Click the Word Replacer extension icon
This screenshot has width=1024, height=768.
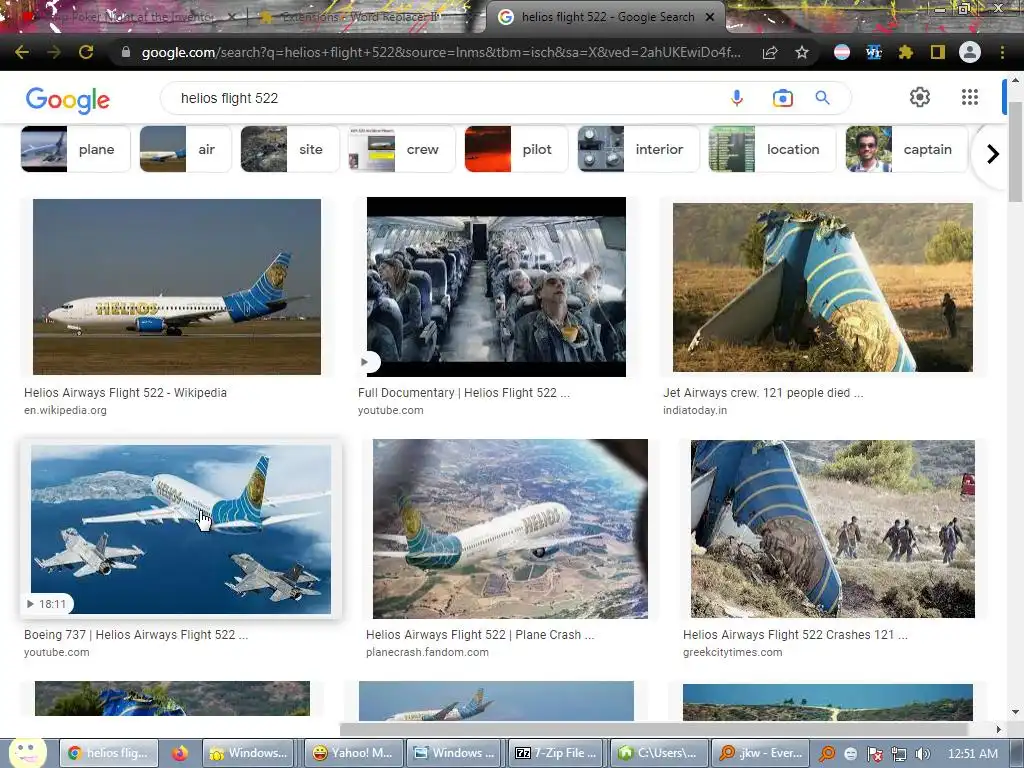[874, 52]
